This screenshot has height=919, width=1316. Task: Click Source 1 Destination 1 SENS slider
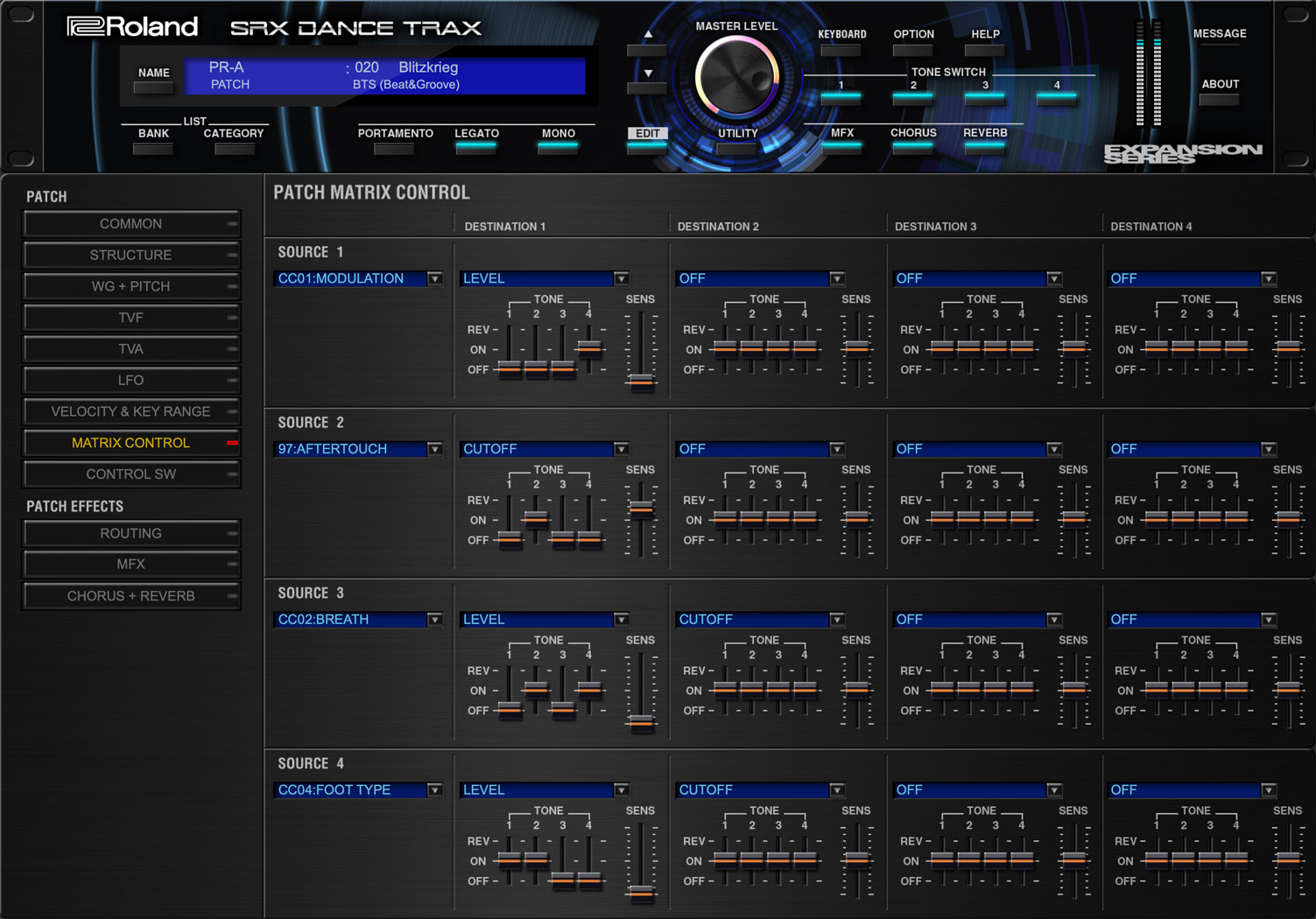(x=641, y=381)
